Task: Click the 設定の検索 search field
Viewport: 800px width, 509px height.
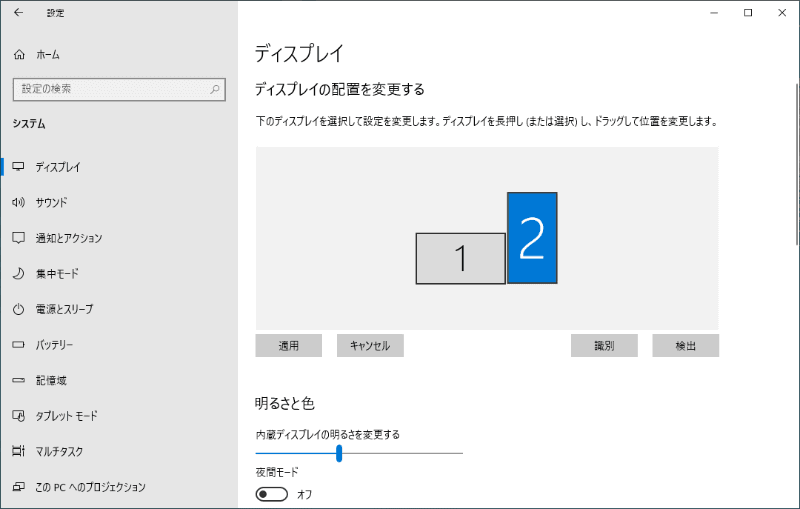Action: 119,89
